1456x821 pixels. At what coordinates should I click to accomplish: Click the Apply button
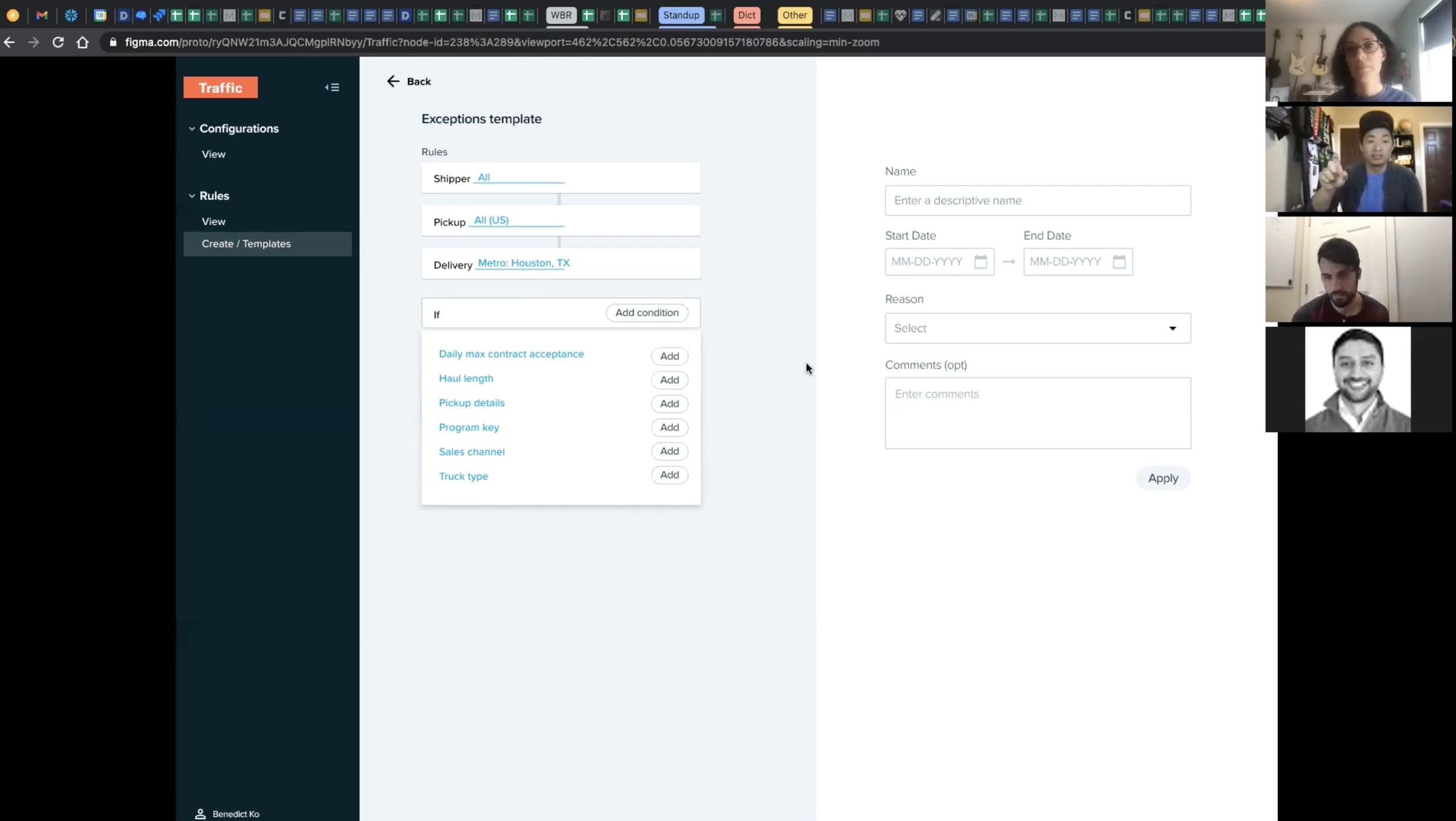(x=1162, y=478)
